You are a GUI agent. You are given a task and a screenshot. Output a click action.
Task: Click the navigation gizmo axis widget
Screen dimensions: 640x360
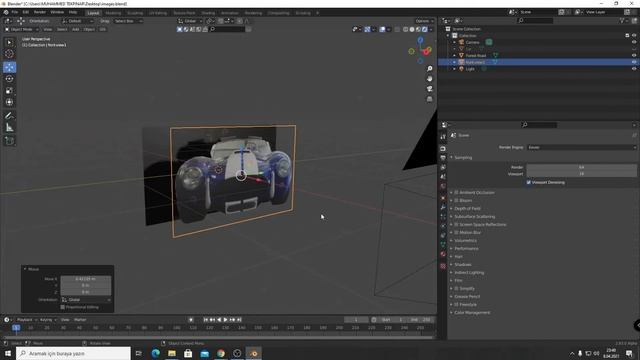coord(420,50)
